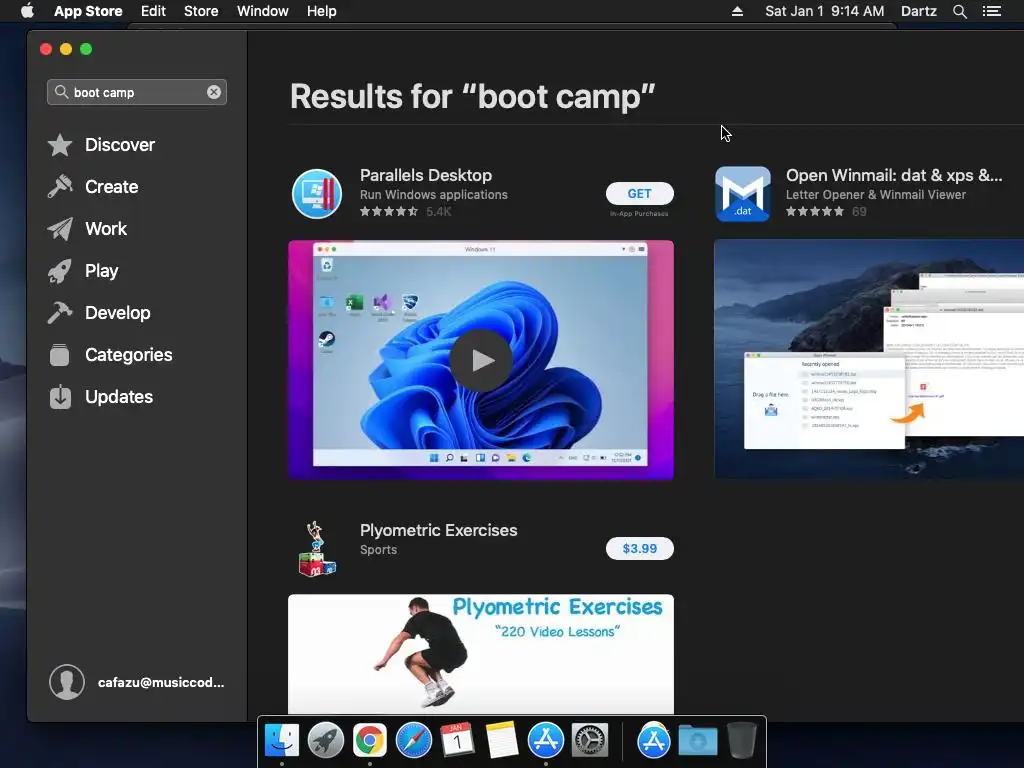Open the Store menu
Screen dimensions: 1024x768
tap(201, 11)
